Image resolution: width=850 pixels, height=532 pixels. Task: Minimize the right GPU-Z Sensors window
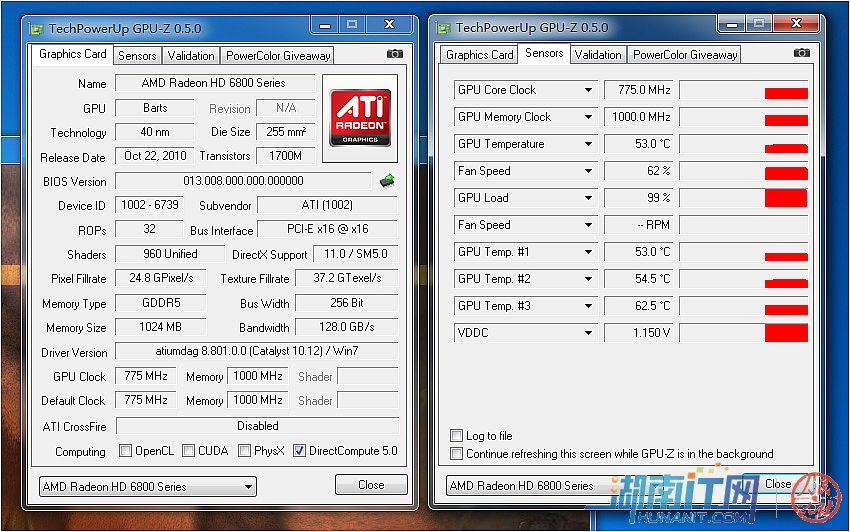click(732, 24)
